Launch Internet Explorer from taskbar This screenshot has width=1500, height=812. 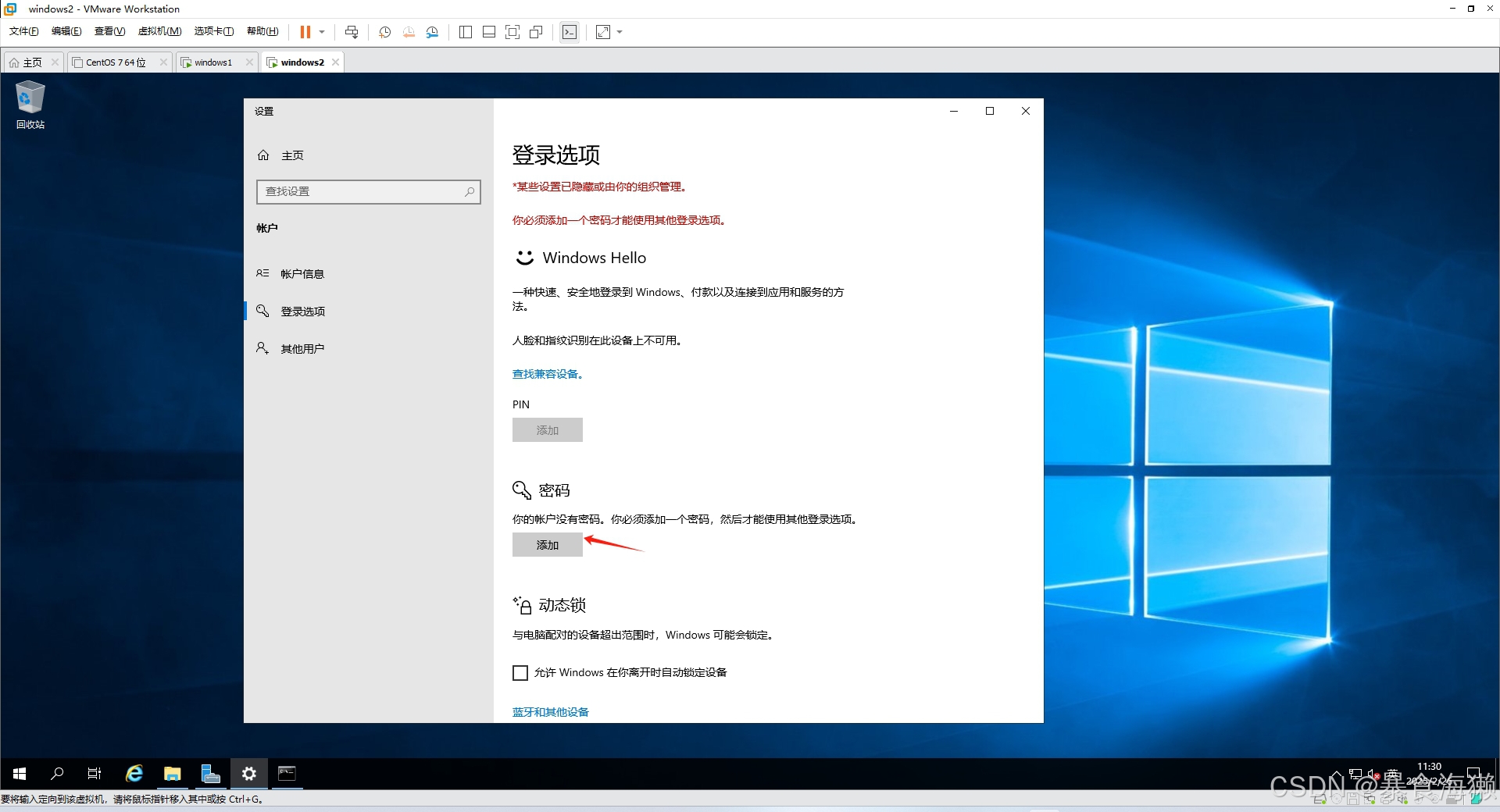pyautogui.click(x=134, y=774)
